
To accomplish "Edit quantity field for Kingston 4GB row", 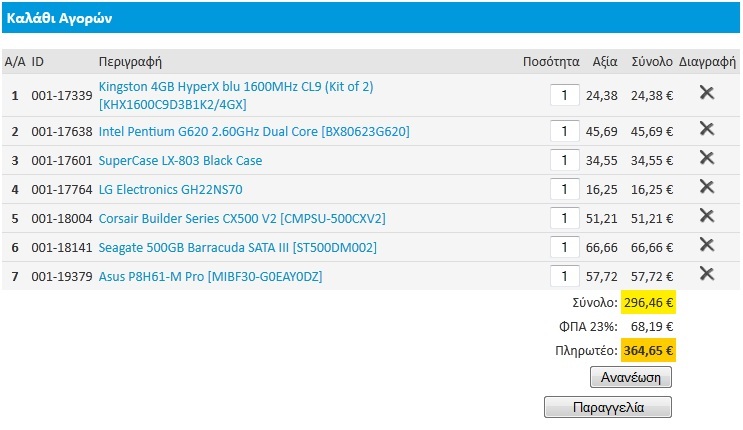I will [564, 95].
